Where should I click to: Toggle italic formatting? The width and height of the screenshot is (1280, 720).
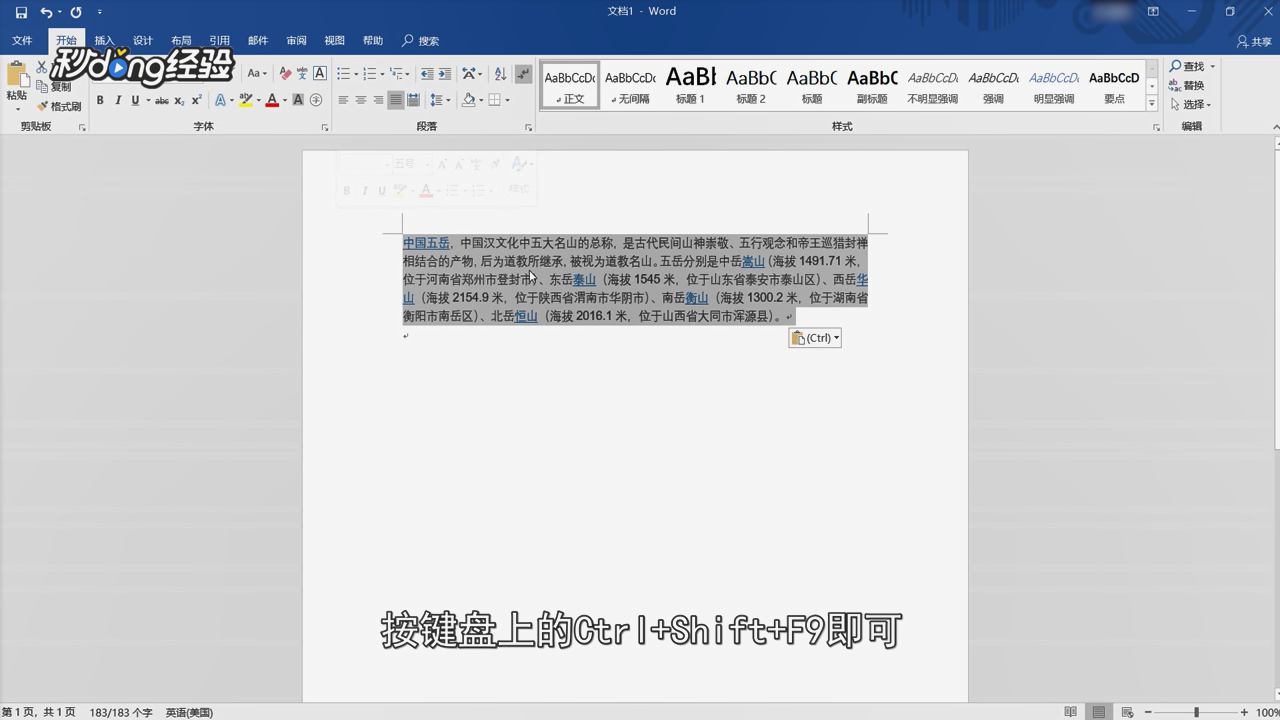point(117,100)
